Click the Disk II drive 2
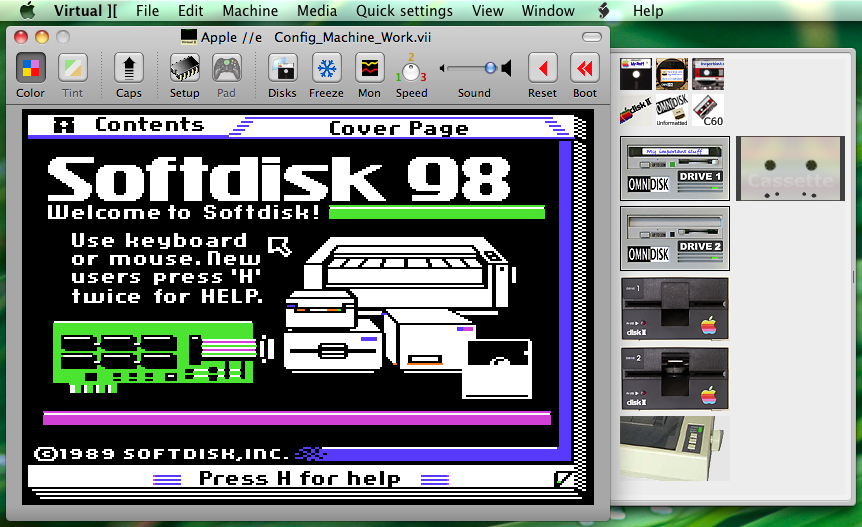Viewport: 862px width, 527px height. pos(675,379)
